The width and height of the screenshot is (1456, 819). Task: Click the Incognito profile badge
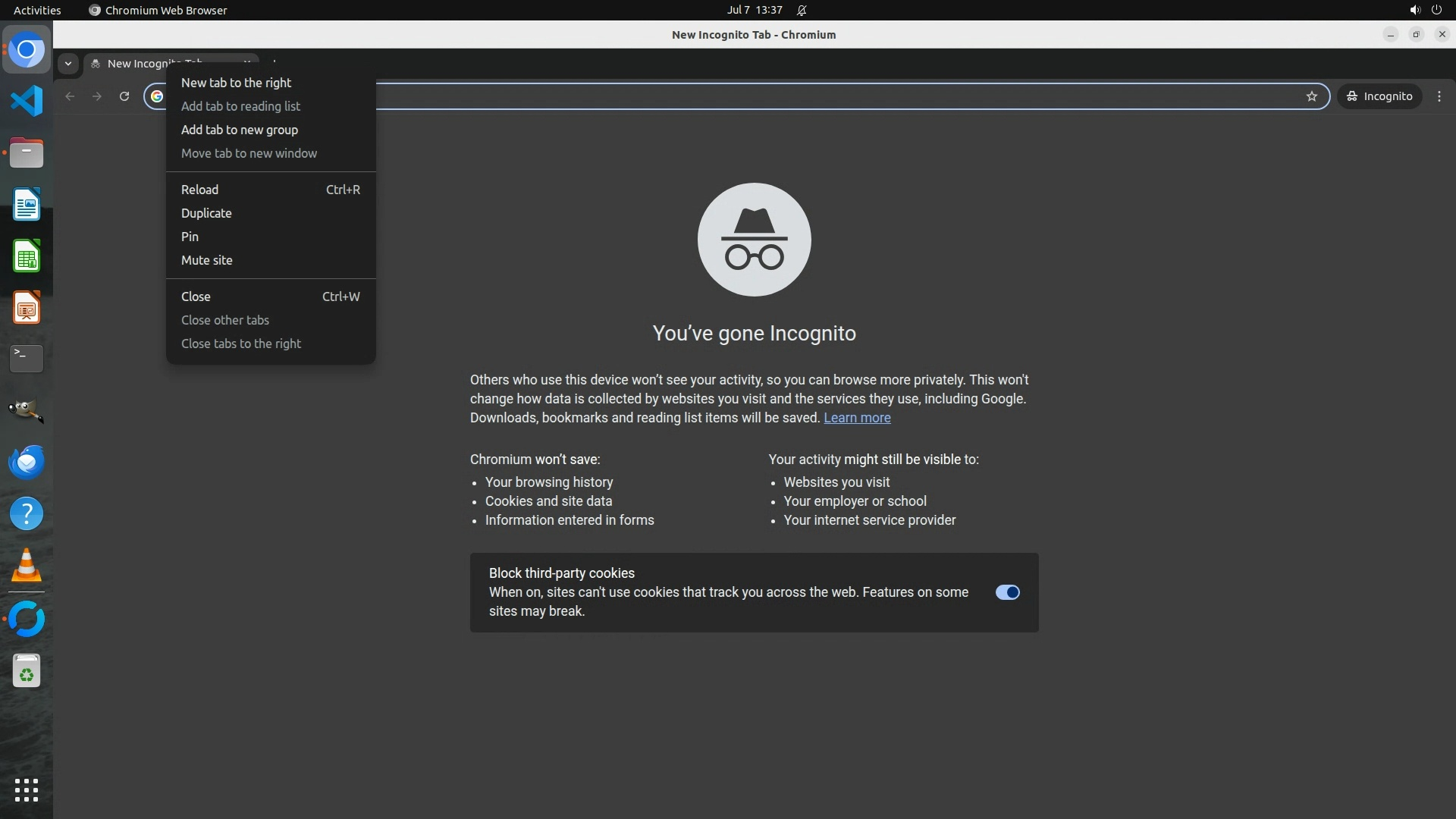pyautogui.click(x=1379, y=96)
